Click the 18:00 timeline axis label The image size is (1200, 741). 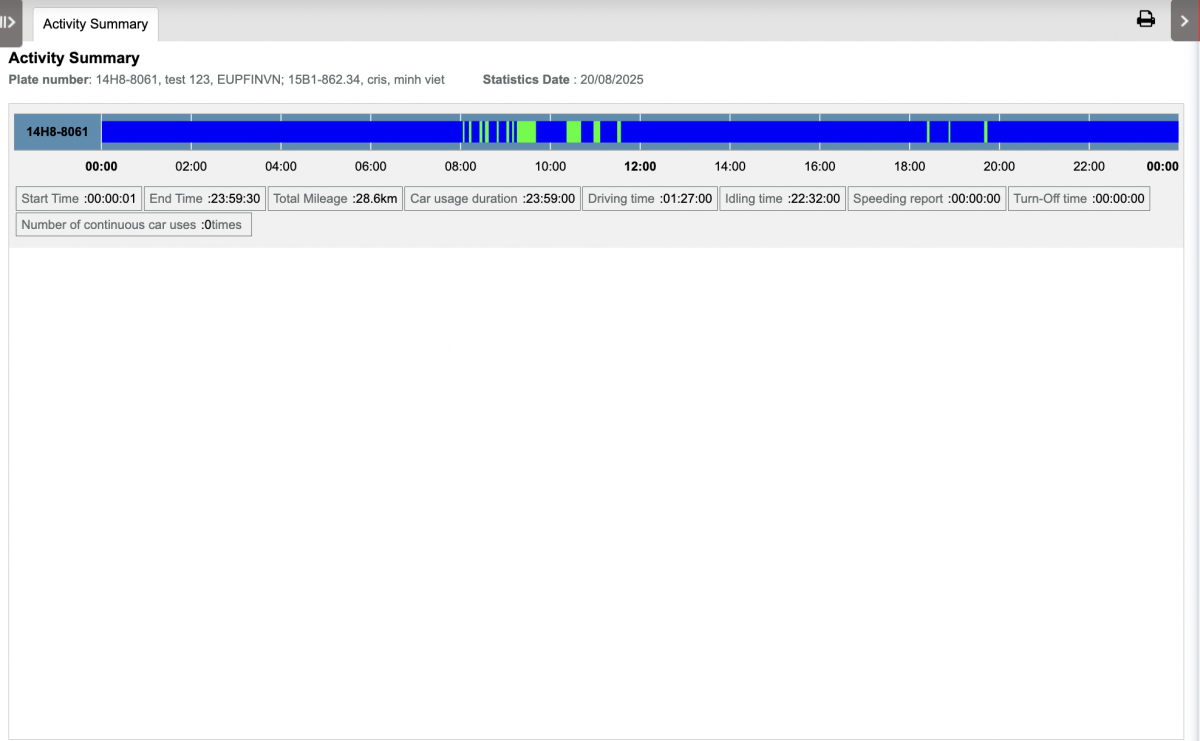[909, 167]
